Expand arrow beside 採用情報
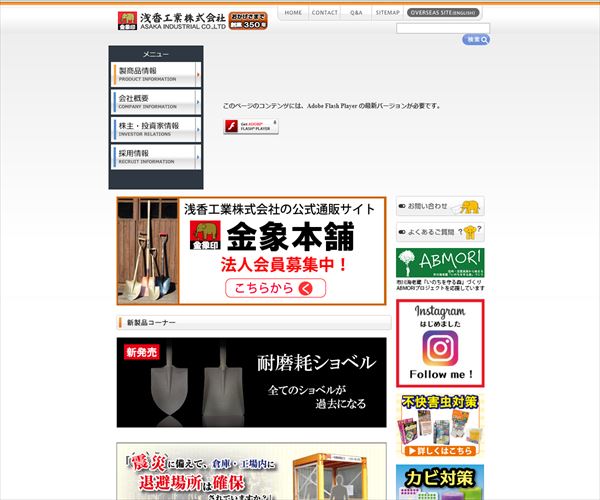Image resolution: width=600 pixels, height=500 pixels. click(x=198, y=157)
